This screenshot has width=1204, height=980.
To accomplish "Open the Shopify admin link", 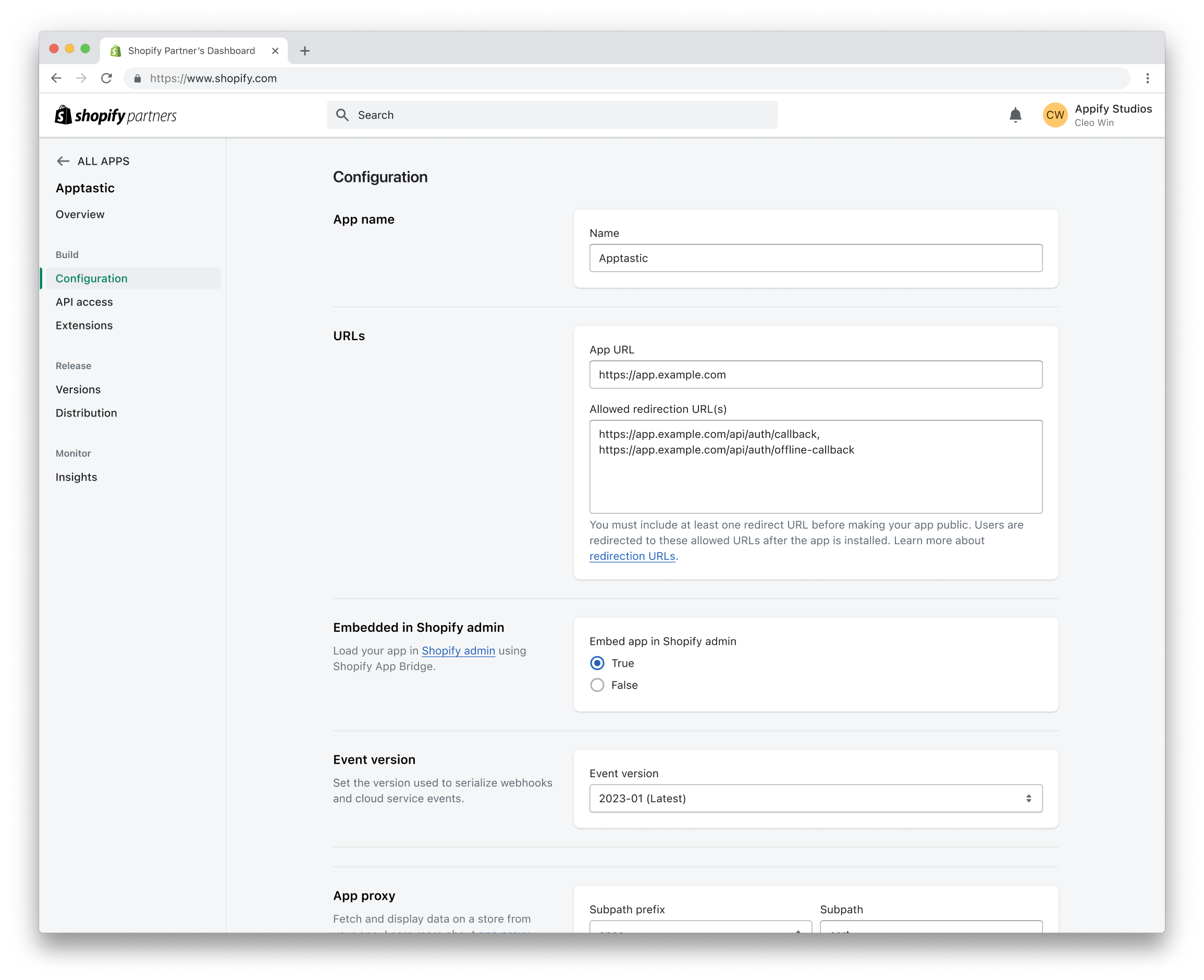I will [x=458, y=651].
